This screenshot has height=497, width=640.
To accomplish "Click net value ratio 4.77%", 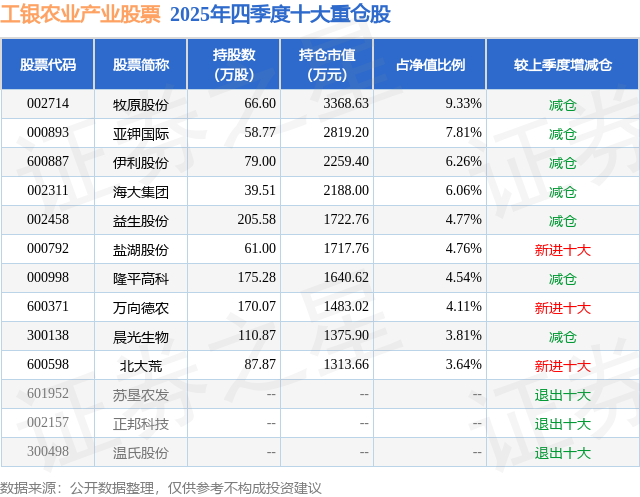I will pos(463,220).
